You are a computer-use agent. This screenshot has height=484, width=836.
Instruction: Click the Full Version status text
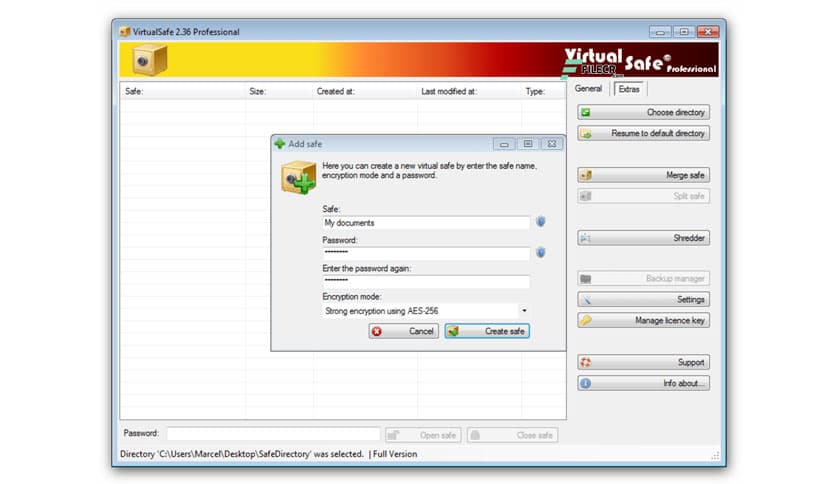[395, 454]
